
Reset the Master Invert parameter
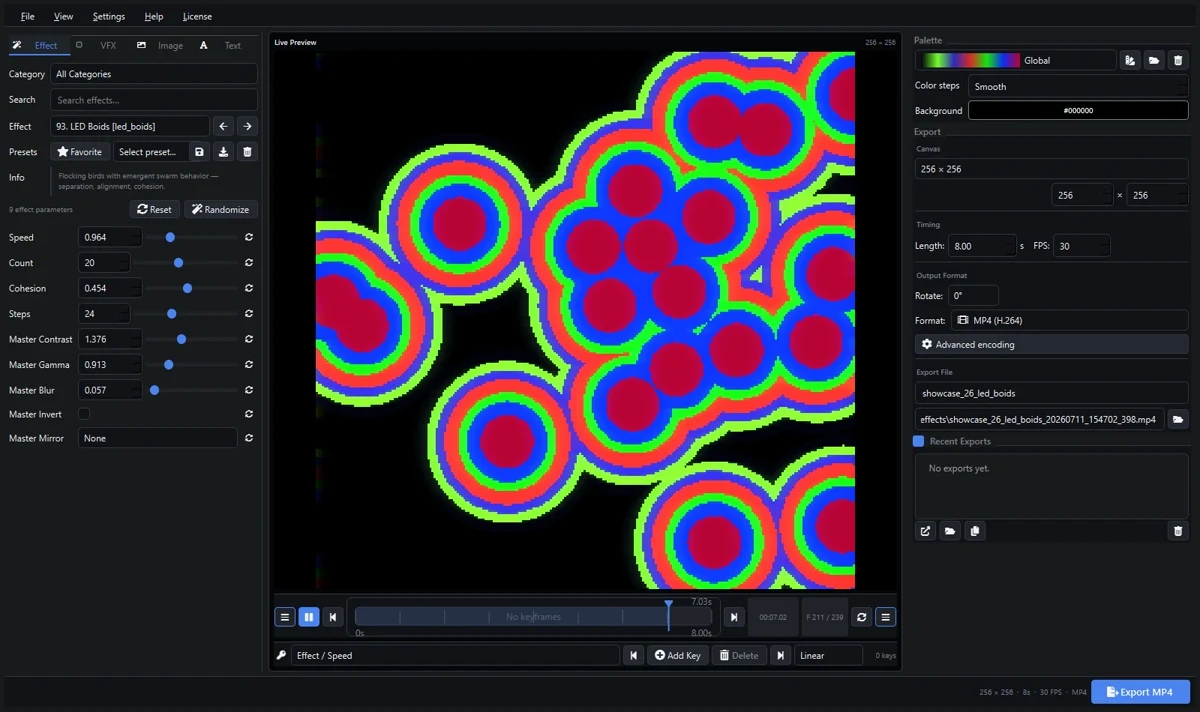(248, 414)
